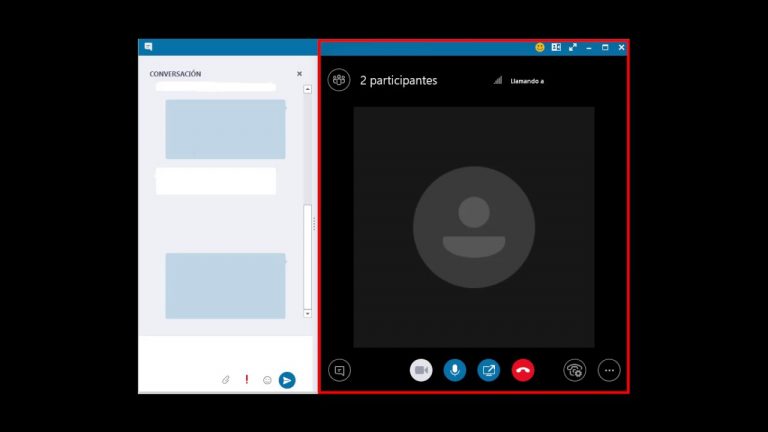Attach a file with the paperclip icon
768x432 pixels.
(x=225, y=380)
